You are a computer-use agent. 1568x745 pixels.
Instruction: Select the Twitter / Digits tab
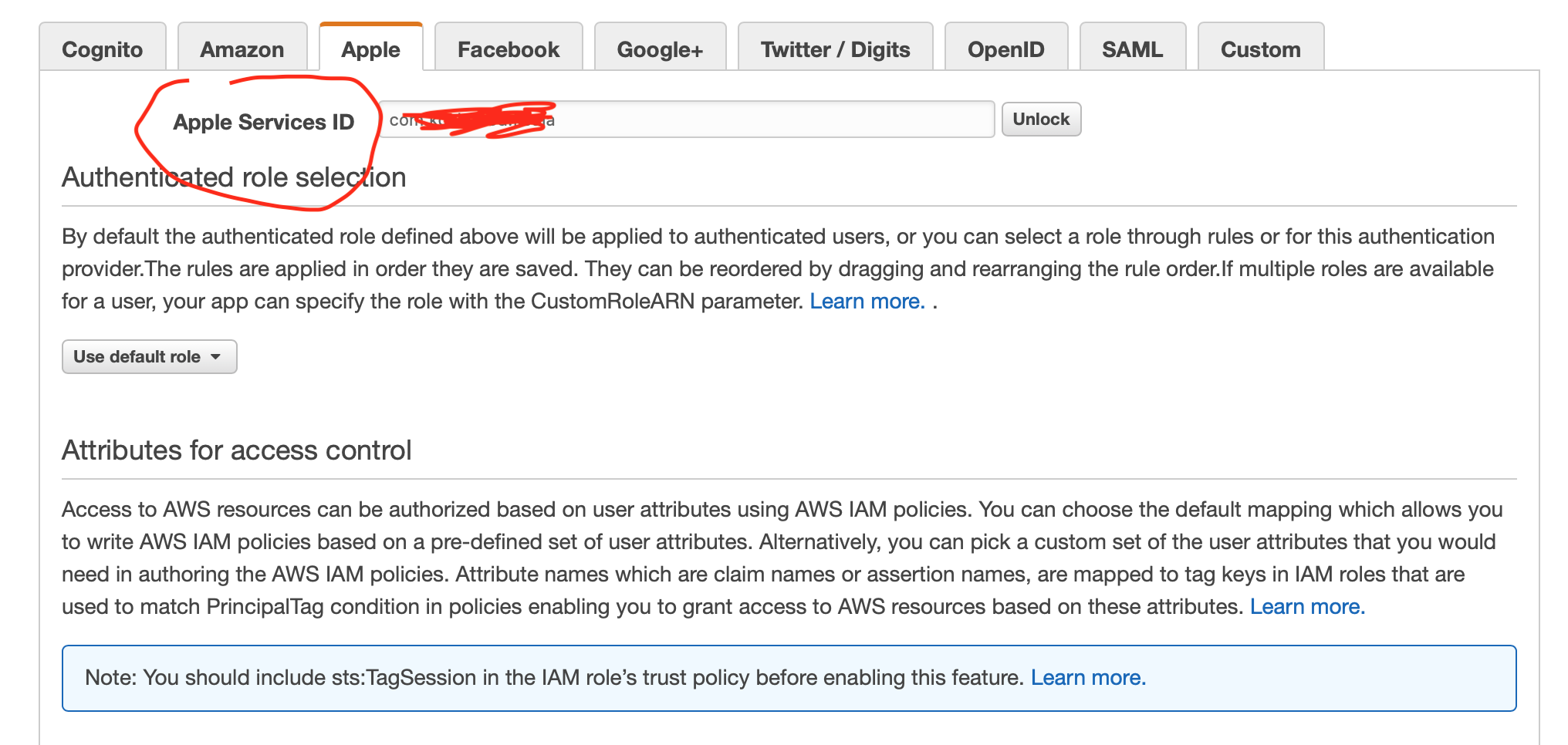836,48
